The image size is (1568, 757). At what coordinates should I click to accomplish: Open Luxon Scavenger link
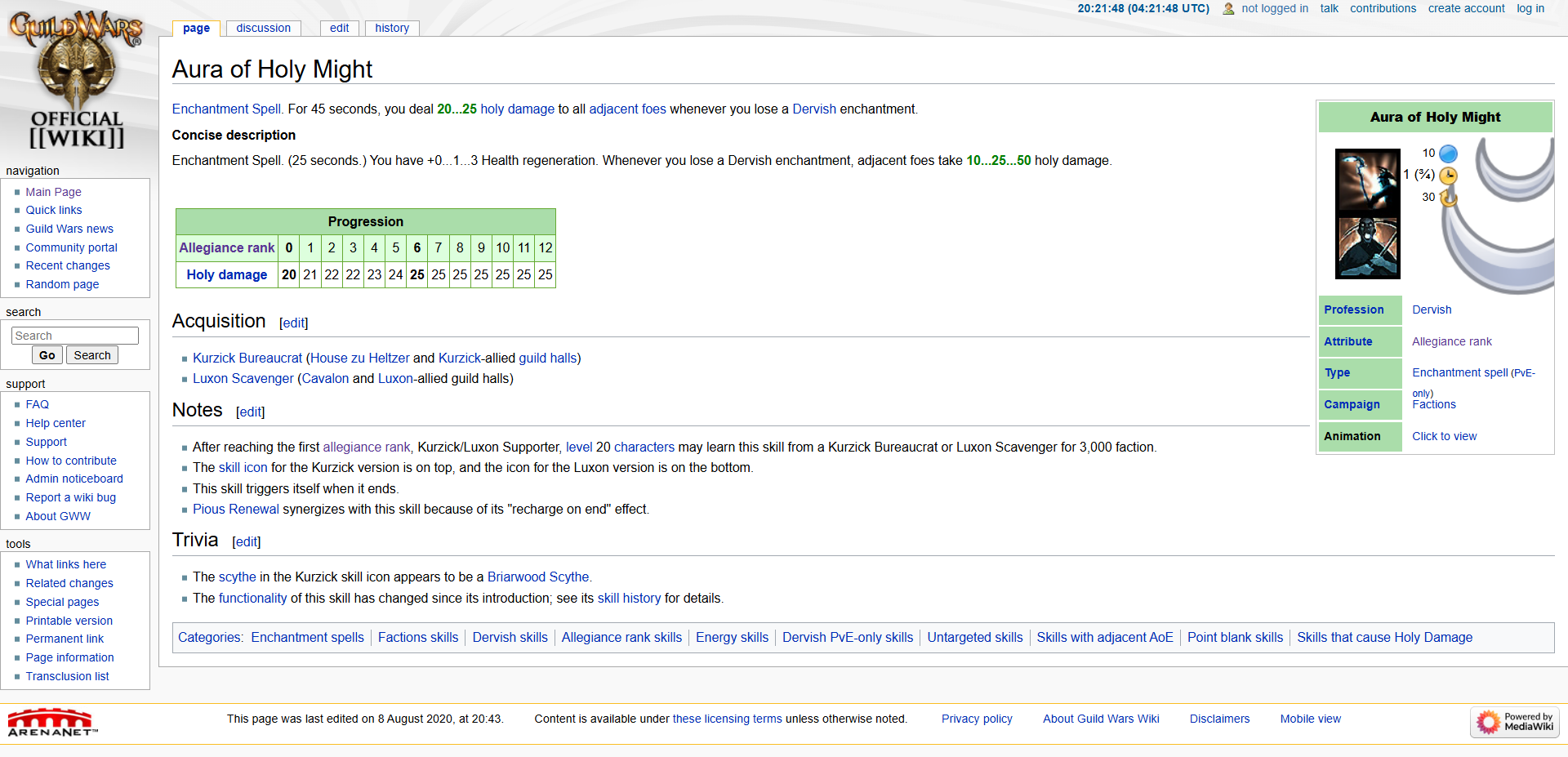[243, 378]
